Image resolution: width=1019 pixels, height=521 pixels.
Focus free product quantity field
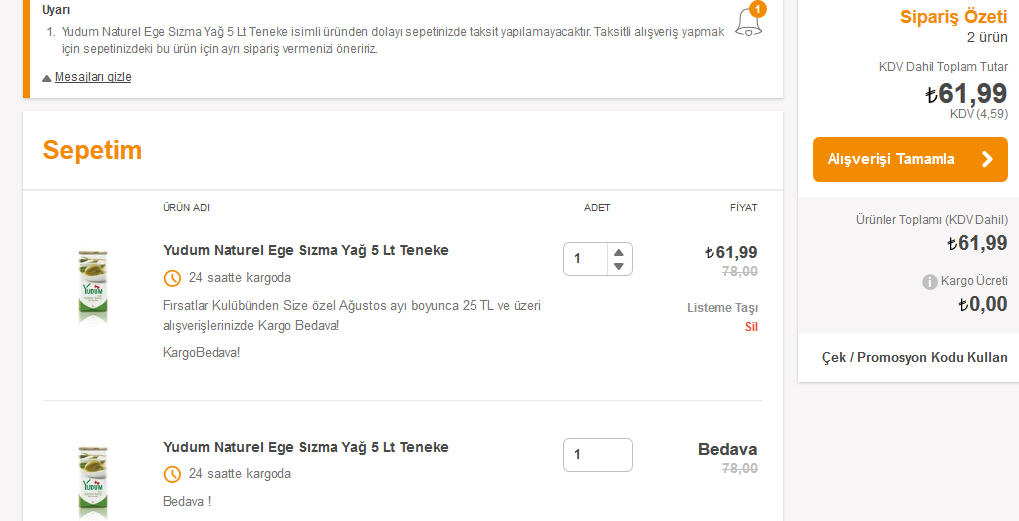point(598,455)
